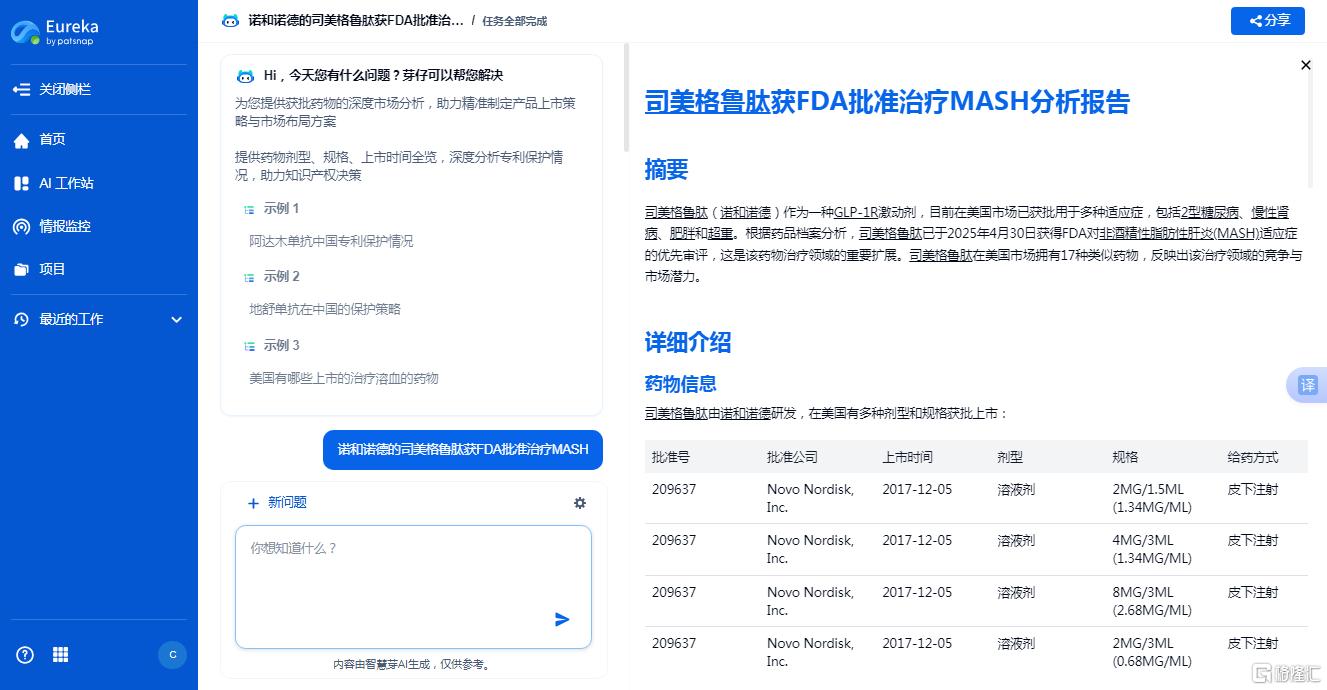Open user avatar C
Viewport: 1327px width, 690px height.
pyautogui.click(x=172, y=655)
